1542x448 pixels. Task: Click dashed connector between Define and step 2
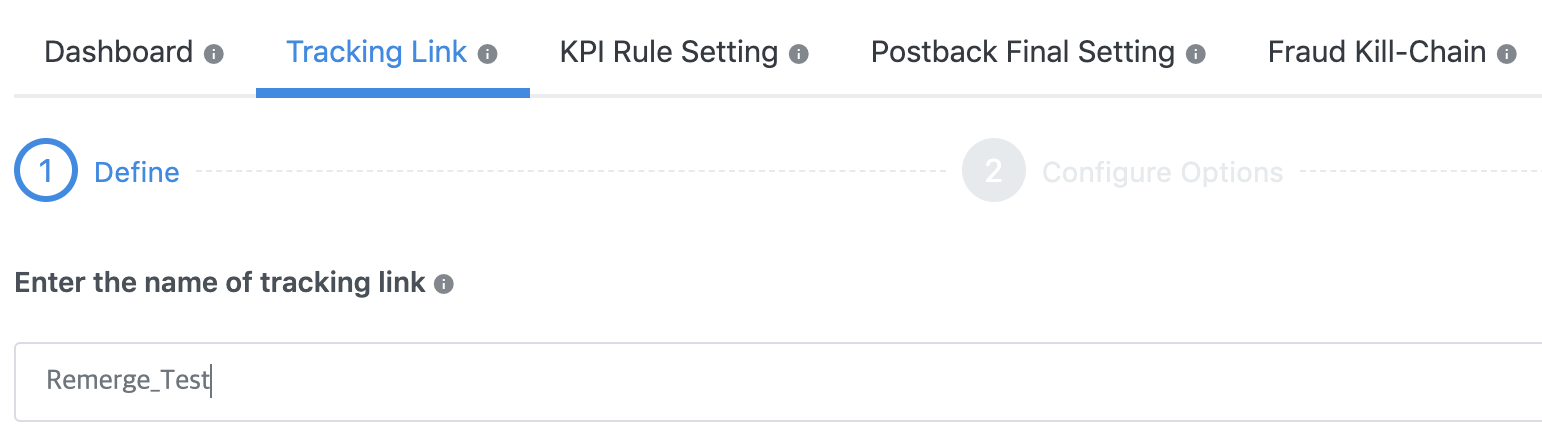coord(570,171)
